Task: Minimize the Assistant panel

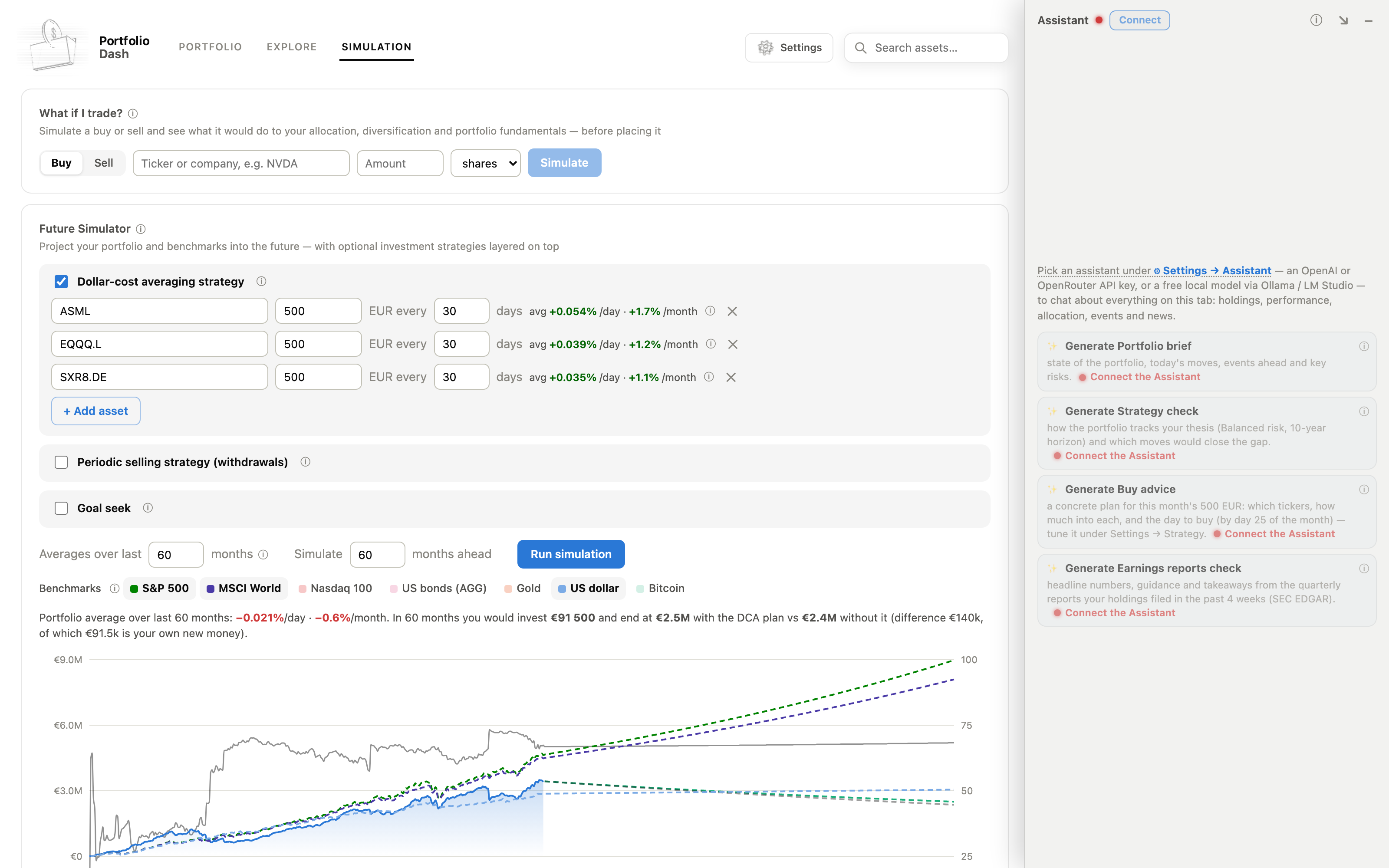Action: pyautogui.click(x=1368, y=21)
